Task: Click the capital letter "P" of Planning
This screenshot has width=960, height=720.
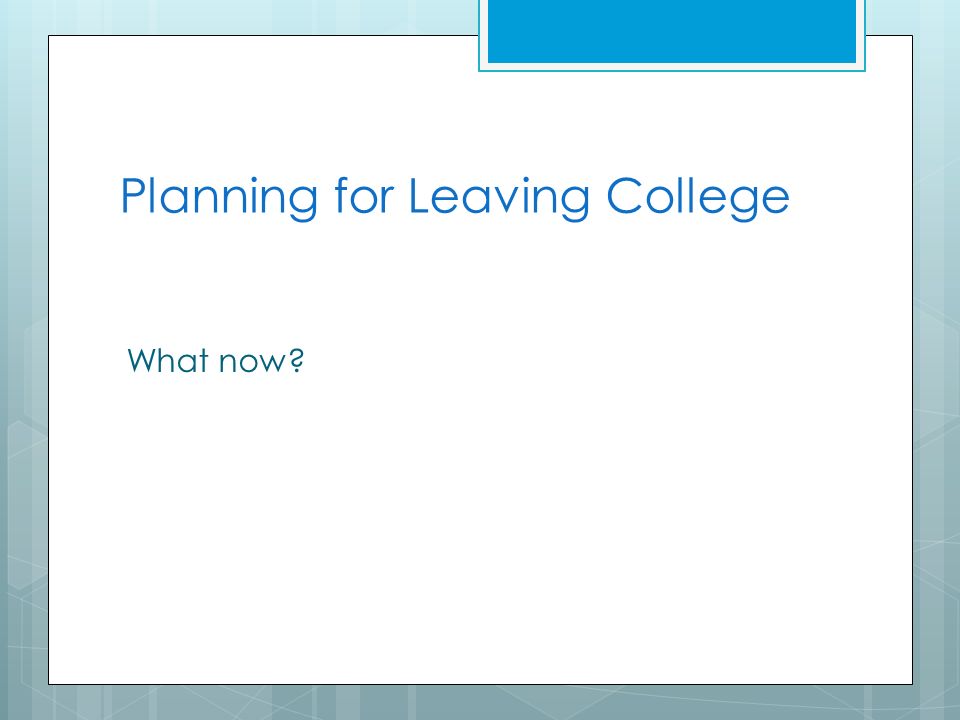Action: pos(133,195)
